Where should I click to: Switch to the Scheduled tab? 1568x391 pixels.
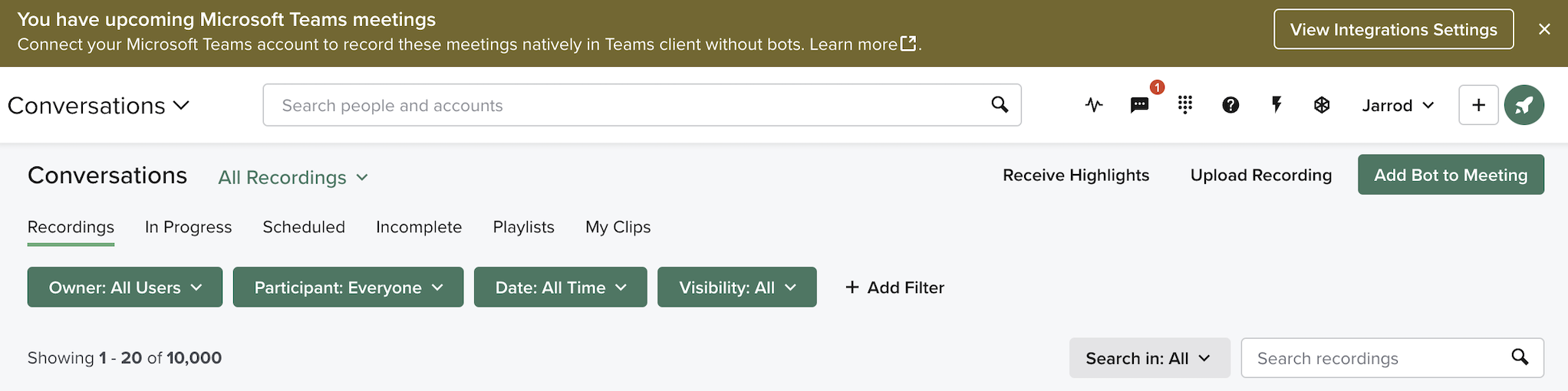point(304,227)
